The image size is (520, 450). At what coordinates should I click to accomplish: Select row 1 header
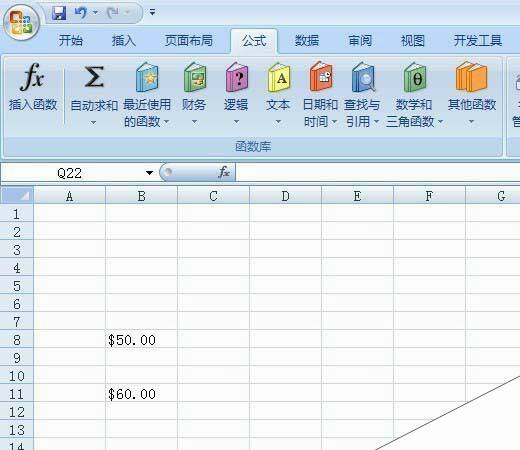[x=17, y=214]
